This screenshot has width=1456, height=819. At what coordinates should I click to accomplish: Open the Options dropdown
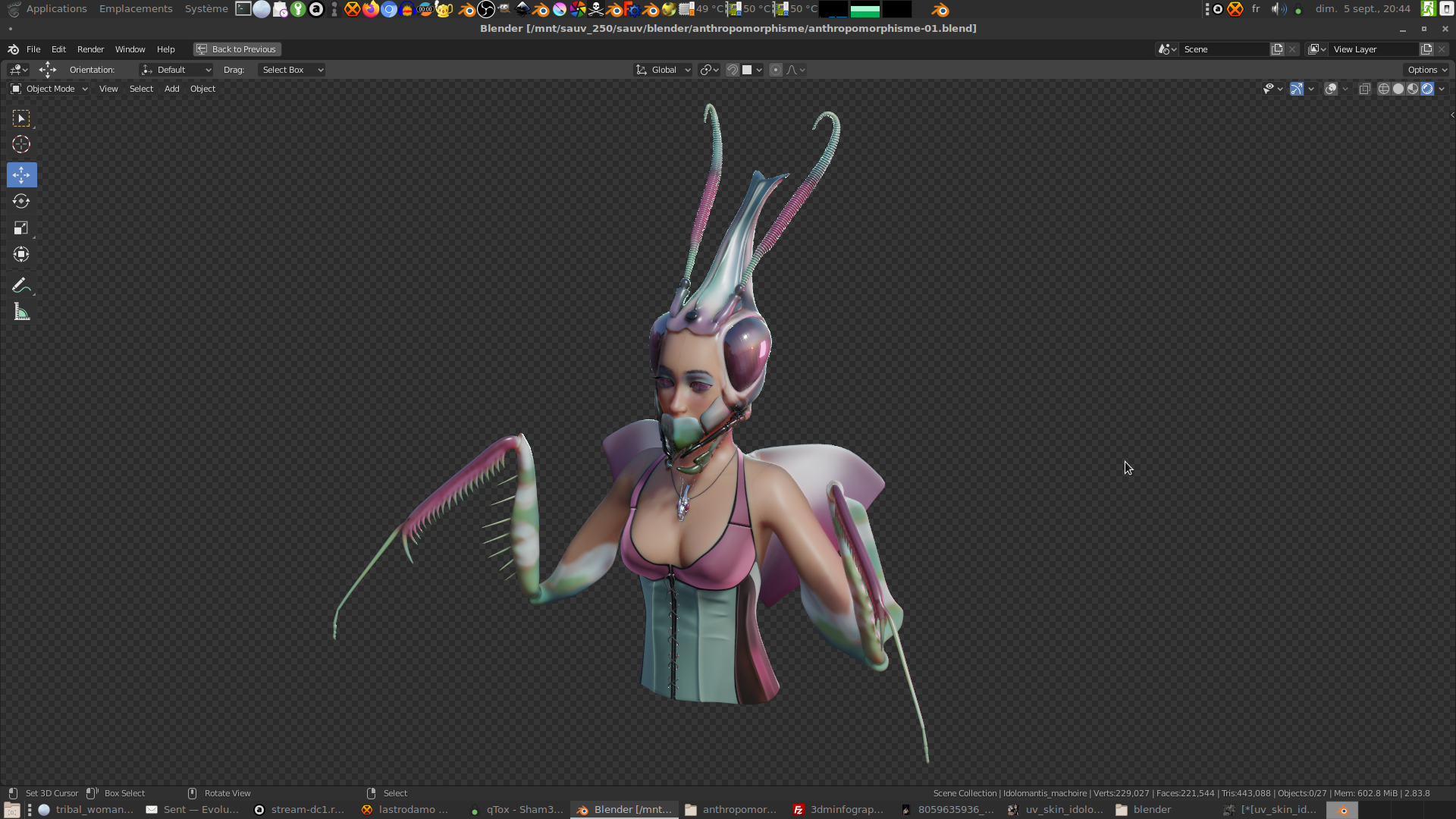[x=1427, y=70]
